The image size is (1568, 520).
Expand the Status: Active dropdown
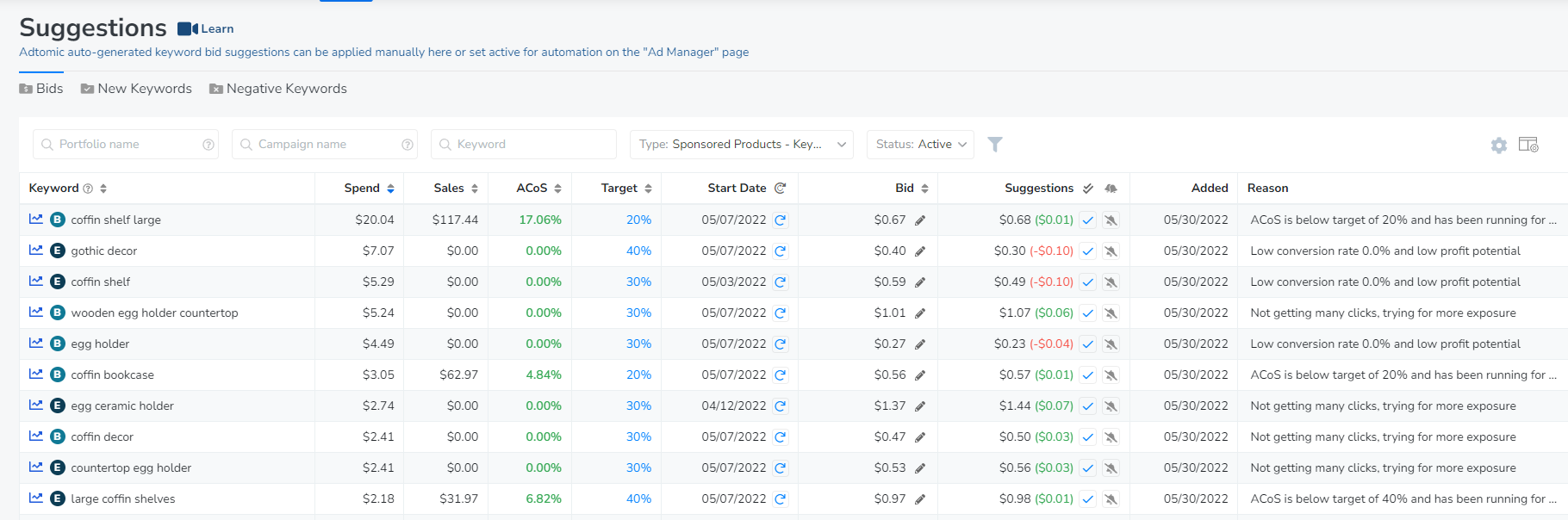(920, 145)
